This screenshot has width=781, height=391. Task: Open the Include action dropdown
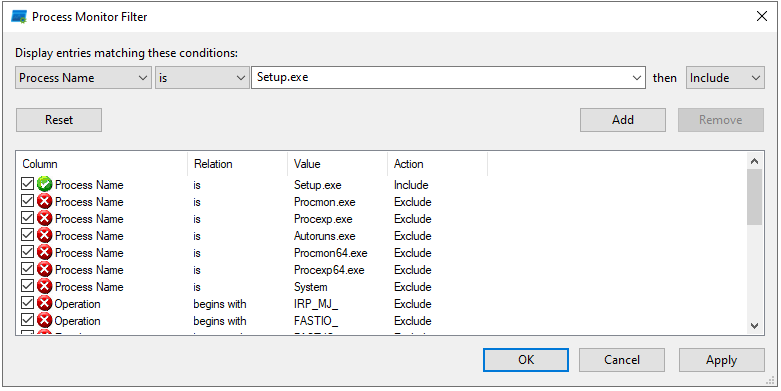(x=725, y=78)
